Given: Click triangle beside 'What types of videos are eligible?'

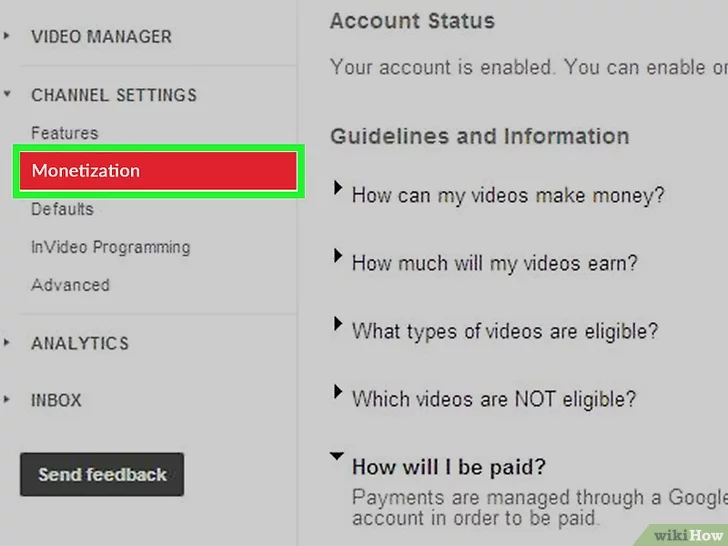Looking at the screenshot, I should click(338, 324).
